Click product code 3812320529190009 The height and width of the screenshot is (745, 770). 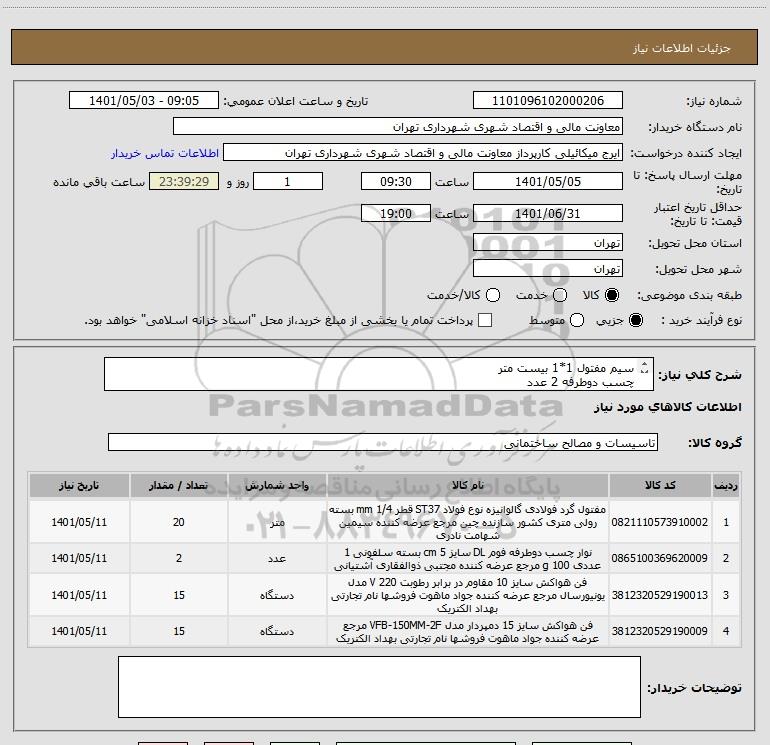[660, 631]
